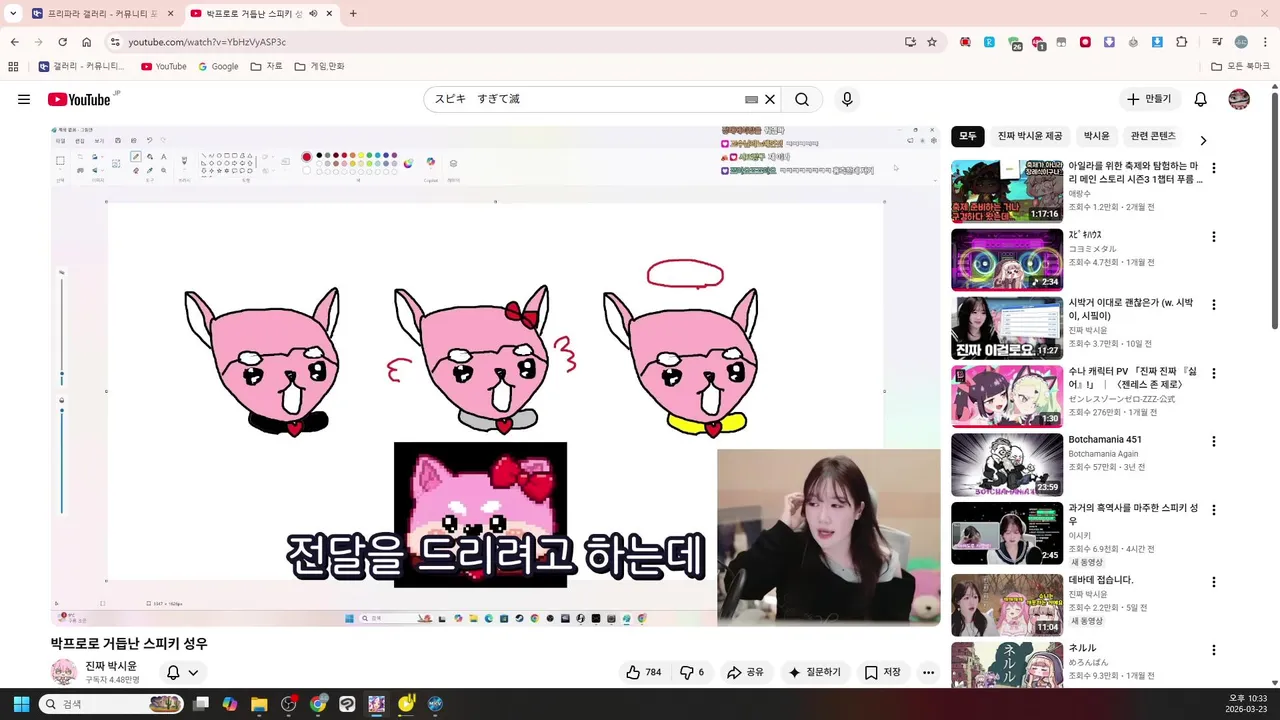Reload the page in Chrome

click(62, 42)
